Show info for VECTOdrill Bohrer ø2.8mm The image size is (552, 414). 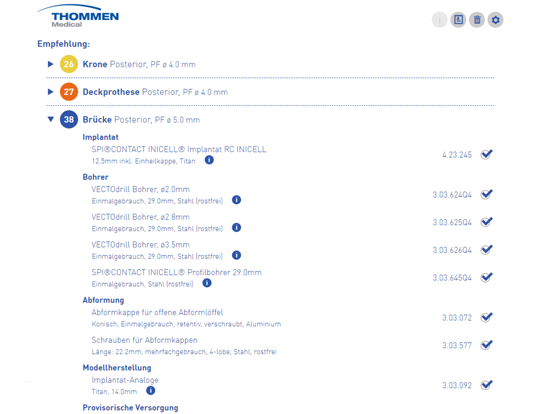[x=237, y=227]
